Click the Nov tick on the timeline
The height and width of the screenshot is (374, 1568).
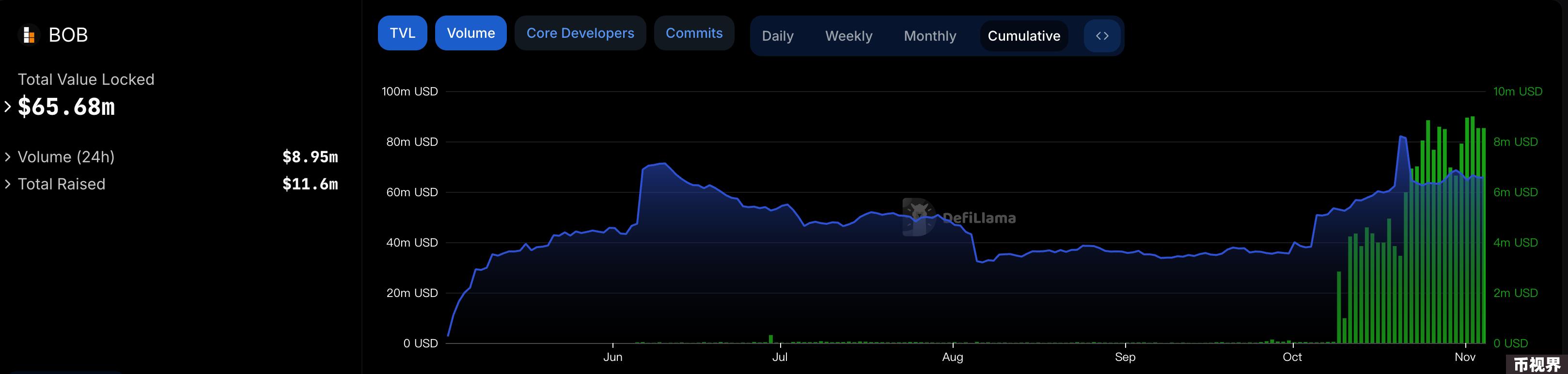point(1465,357)
